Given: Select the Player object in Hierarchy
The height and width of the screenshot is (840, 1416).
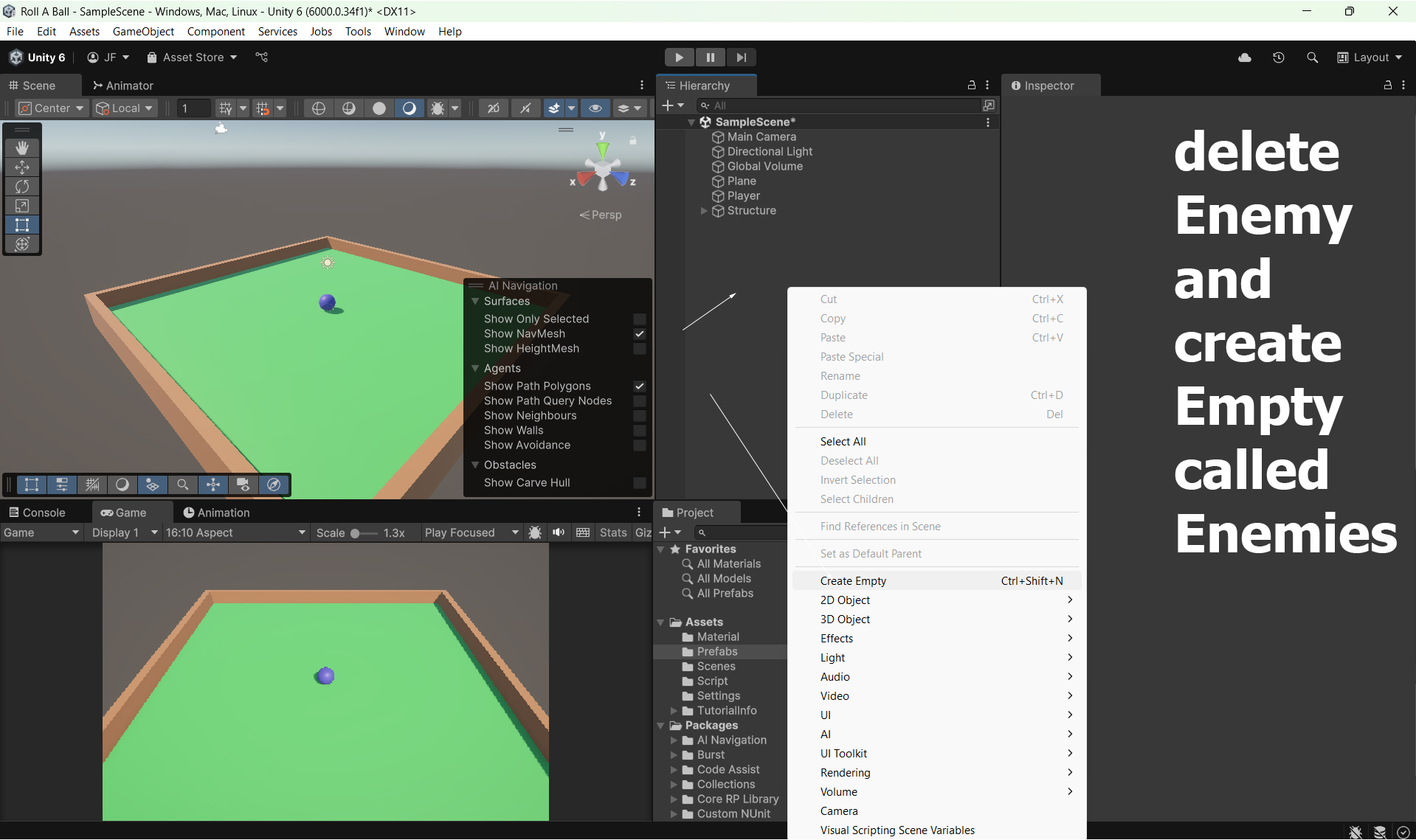Looking at the screenshot, I should (743, 196).
